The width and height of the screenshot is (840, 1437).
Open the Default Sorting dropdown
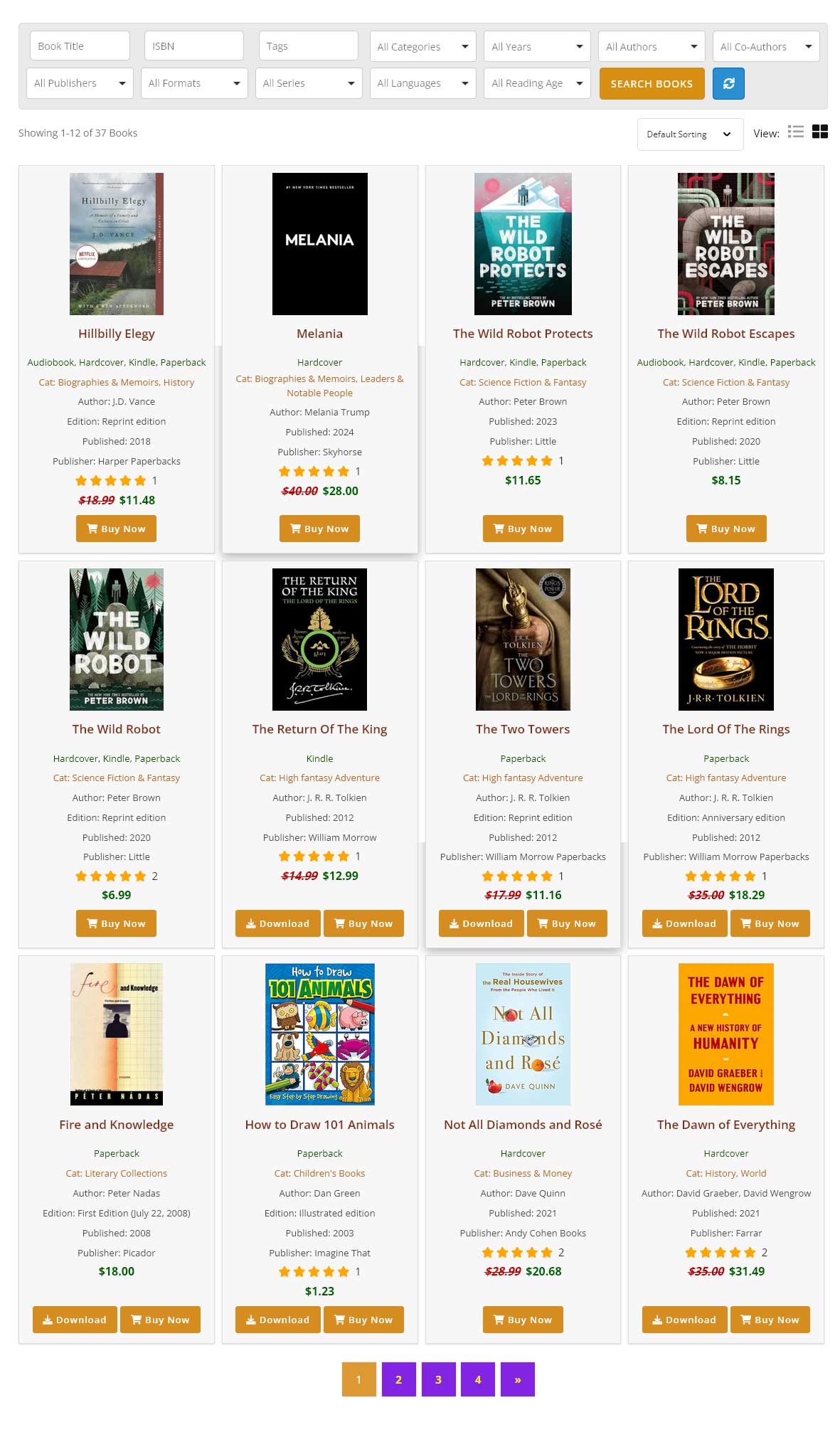click(690, 134)
